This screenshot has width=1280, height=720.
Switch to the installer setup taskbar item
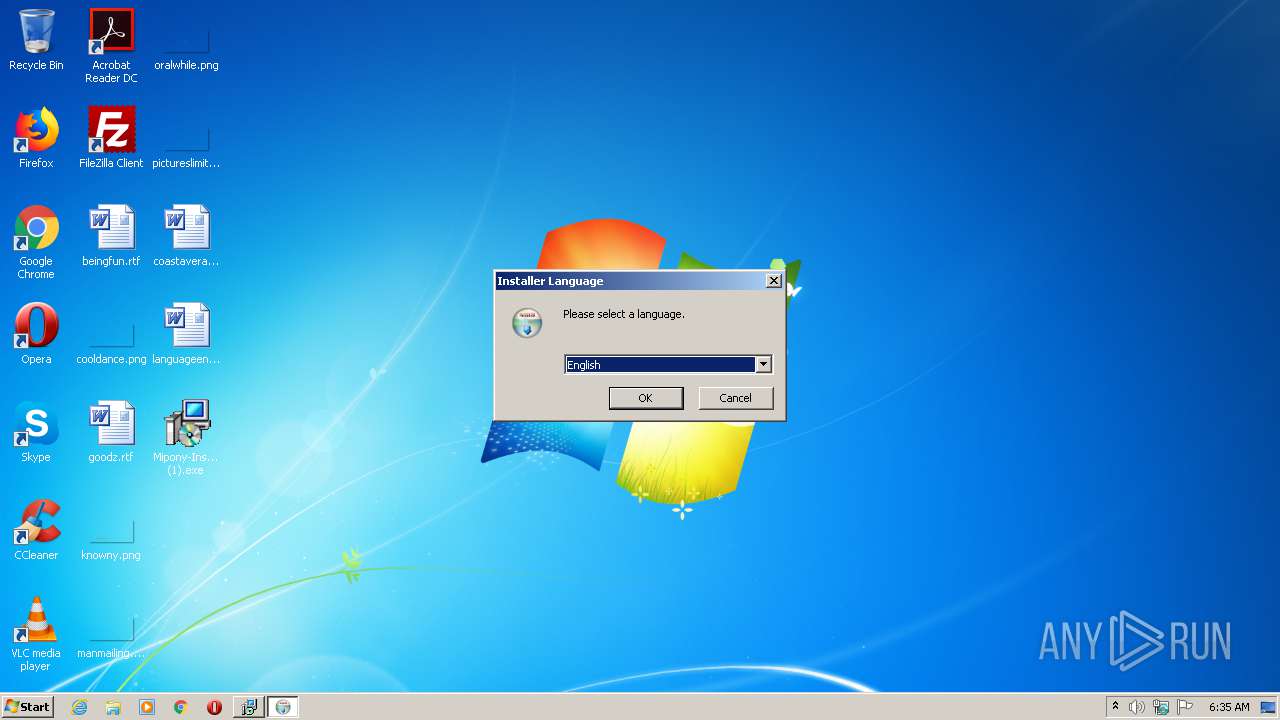pos(248,707)
